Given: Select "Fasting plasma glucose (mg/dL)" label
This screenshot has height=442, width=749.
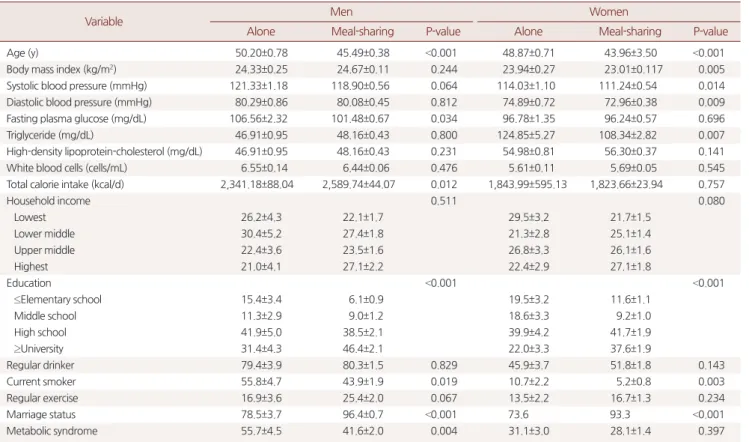Looking at the screenshot, I should tap(76, 119).
